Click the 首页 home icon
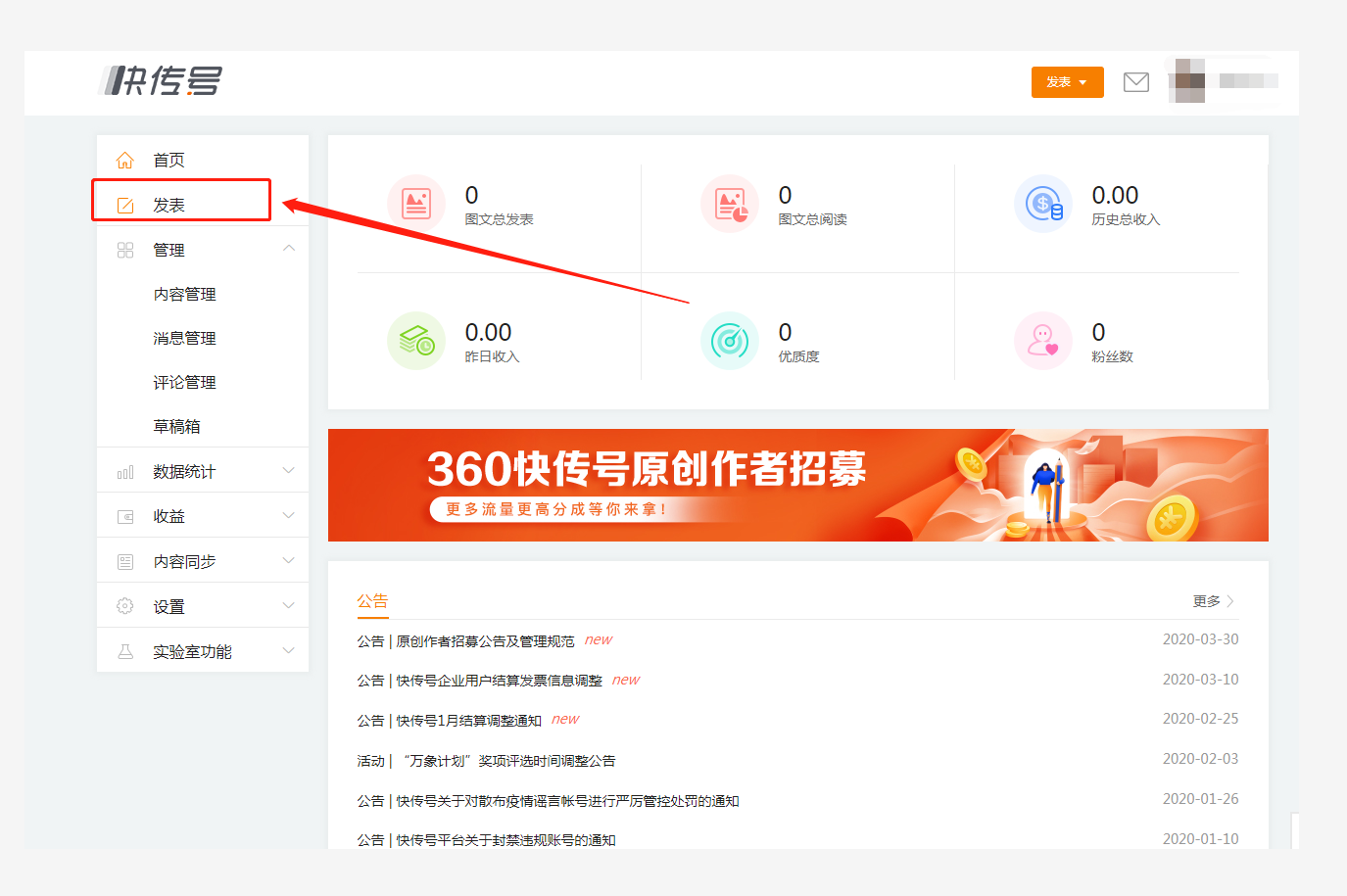Screen dimensions: 1347x896 tap(125, 160)
